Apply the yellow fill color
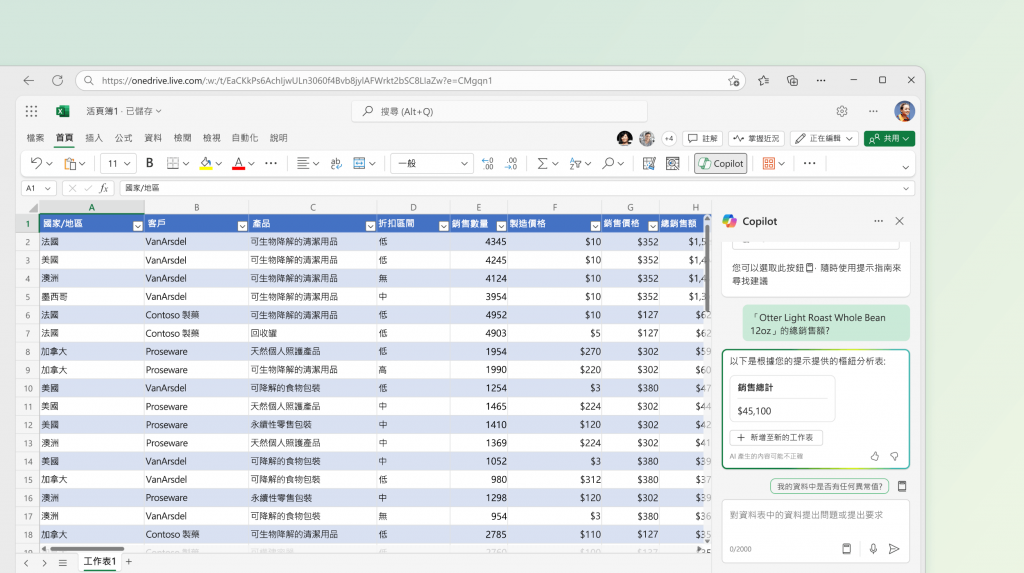This screenshot has width=1024, height=573. pyautogui.click(x=206, y=163)
